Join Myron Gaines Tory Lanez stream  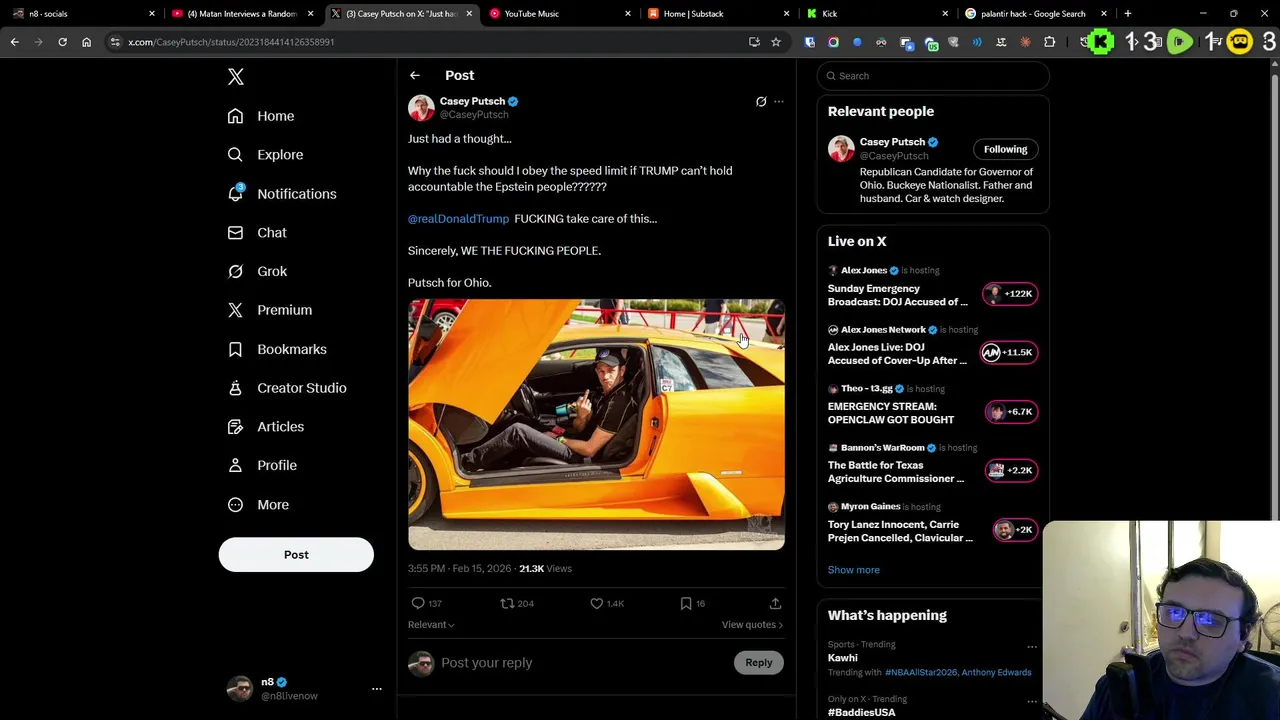932,524
